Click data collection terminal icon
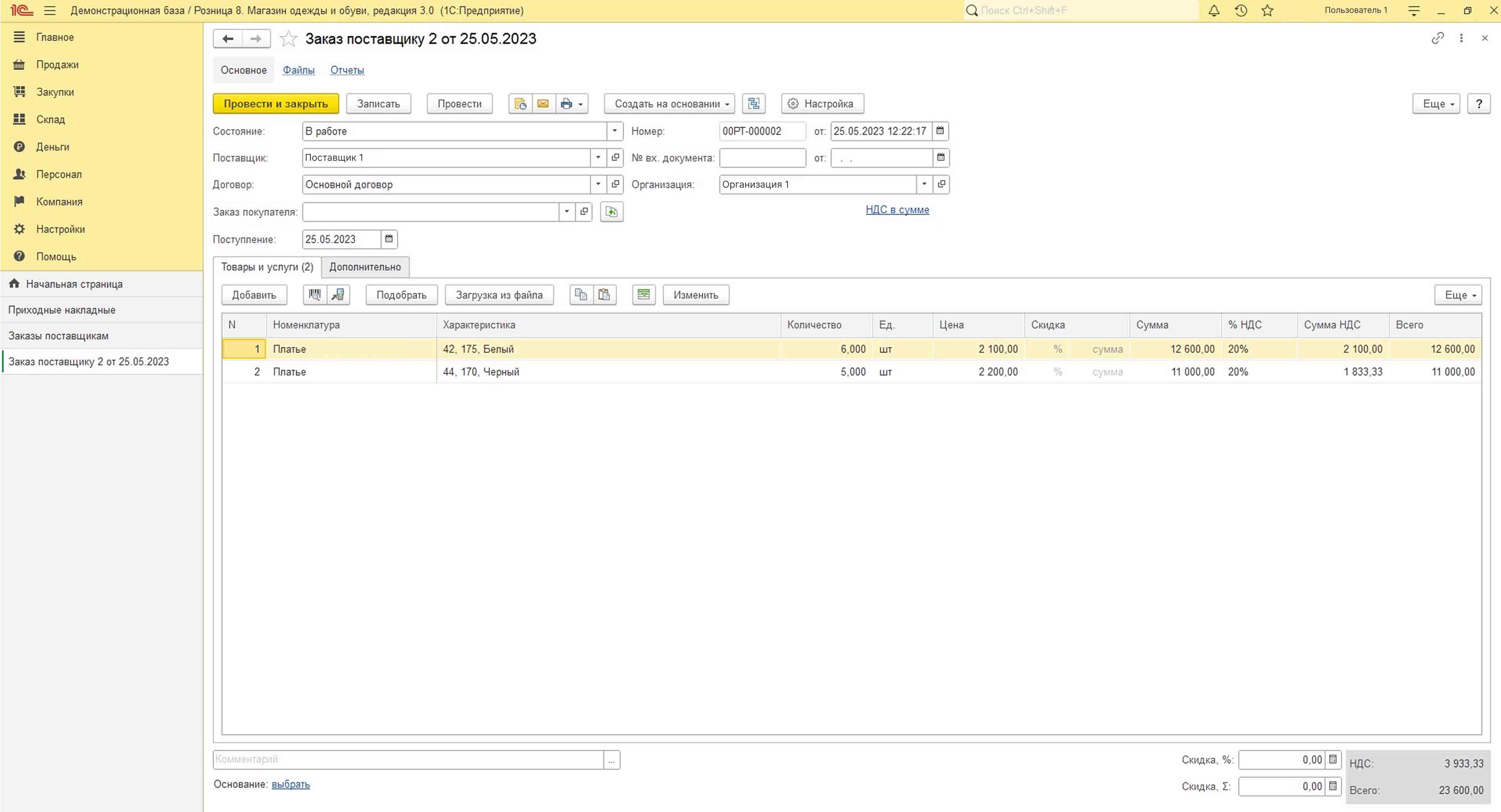Viewport: 1501px width, 812px height. 338,295
